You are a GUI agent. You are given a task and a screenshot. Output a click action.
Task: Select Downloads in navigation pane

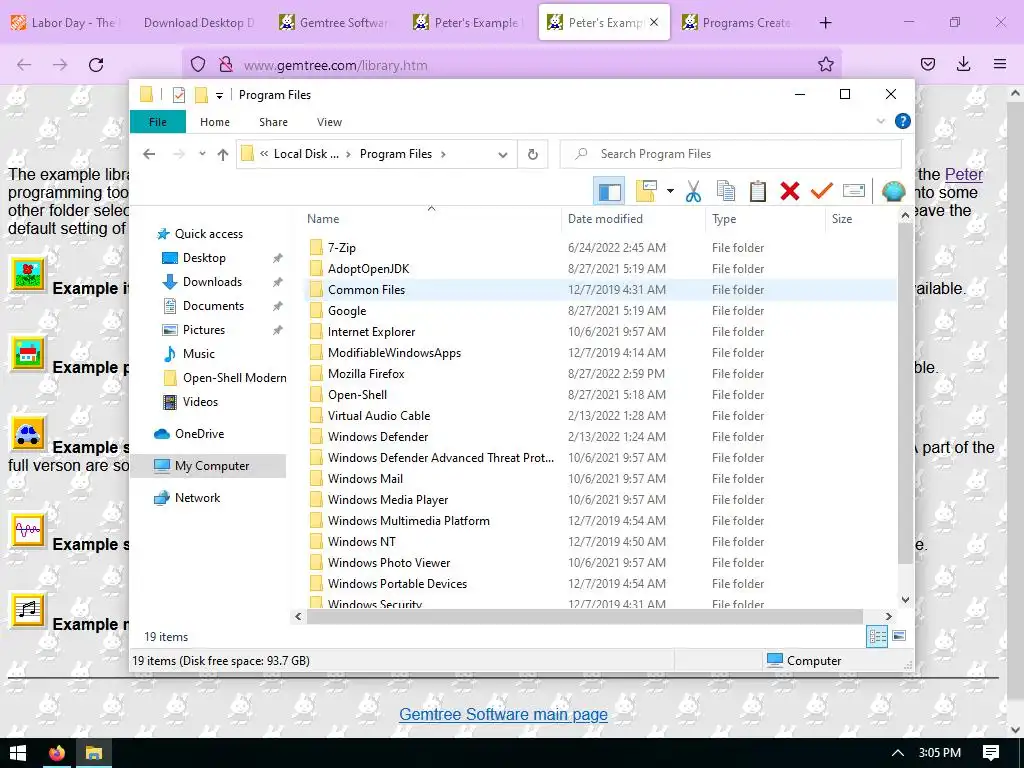pos(212,282)
